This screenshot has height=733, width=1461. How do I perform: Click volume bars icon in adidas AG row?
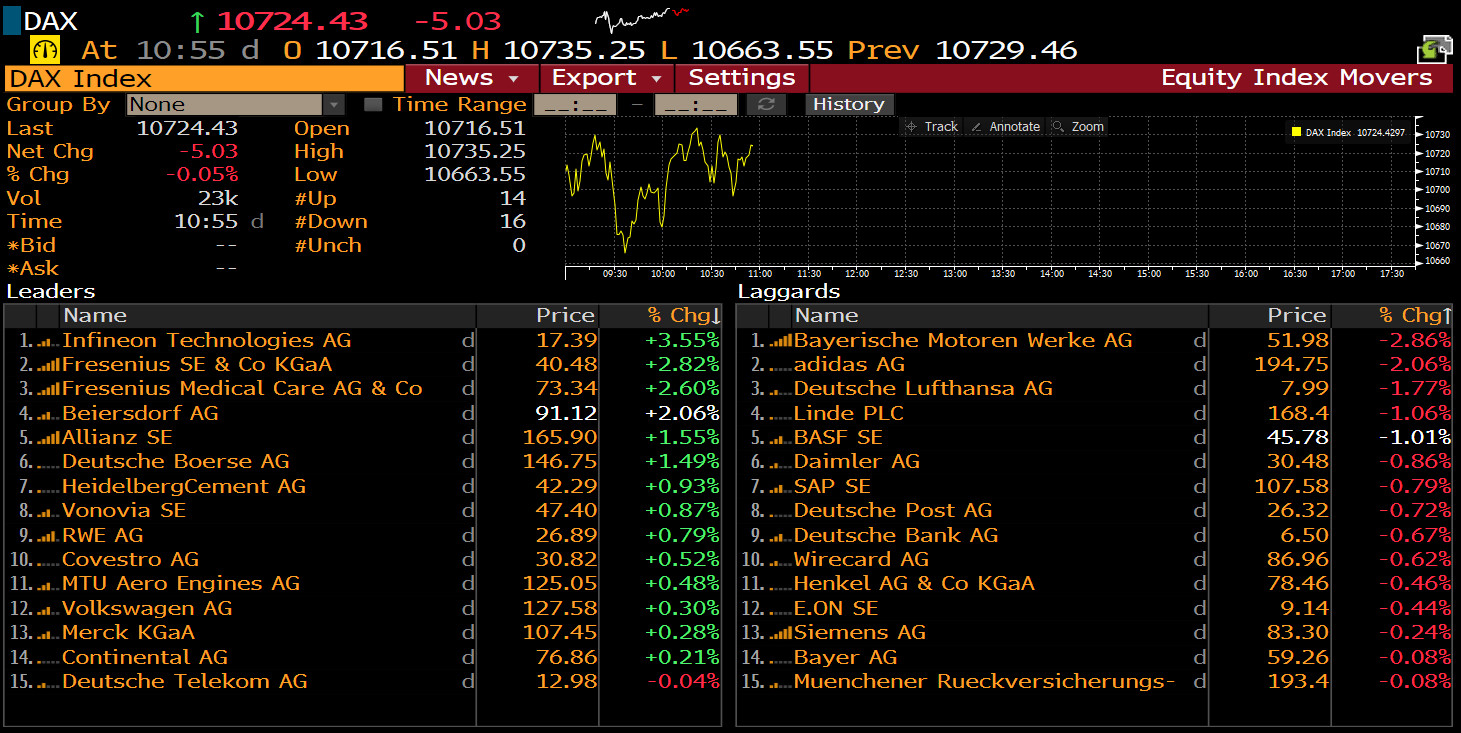(x=781, y=365)
